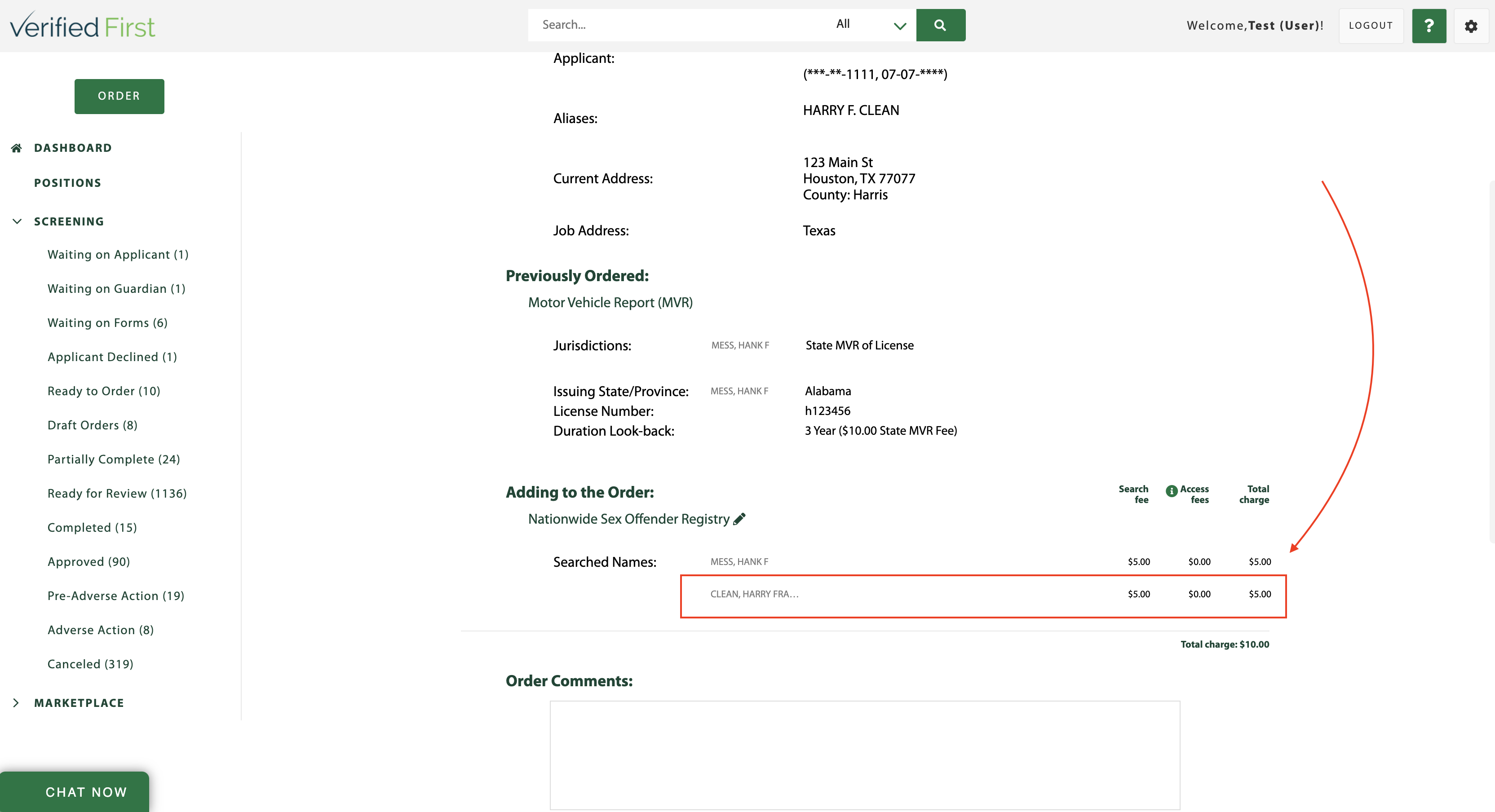The width and height of the screenshot is (1495, 812).
Task: Click the Motor Vehicle Report (MVR) link
Action: click(x=610, y=302)
